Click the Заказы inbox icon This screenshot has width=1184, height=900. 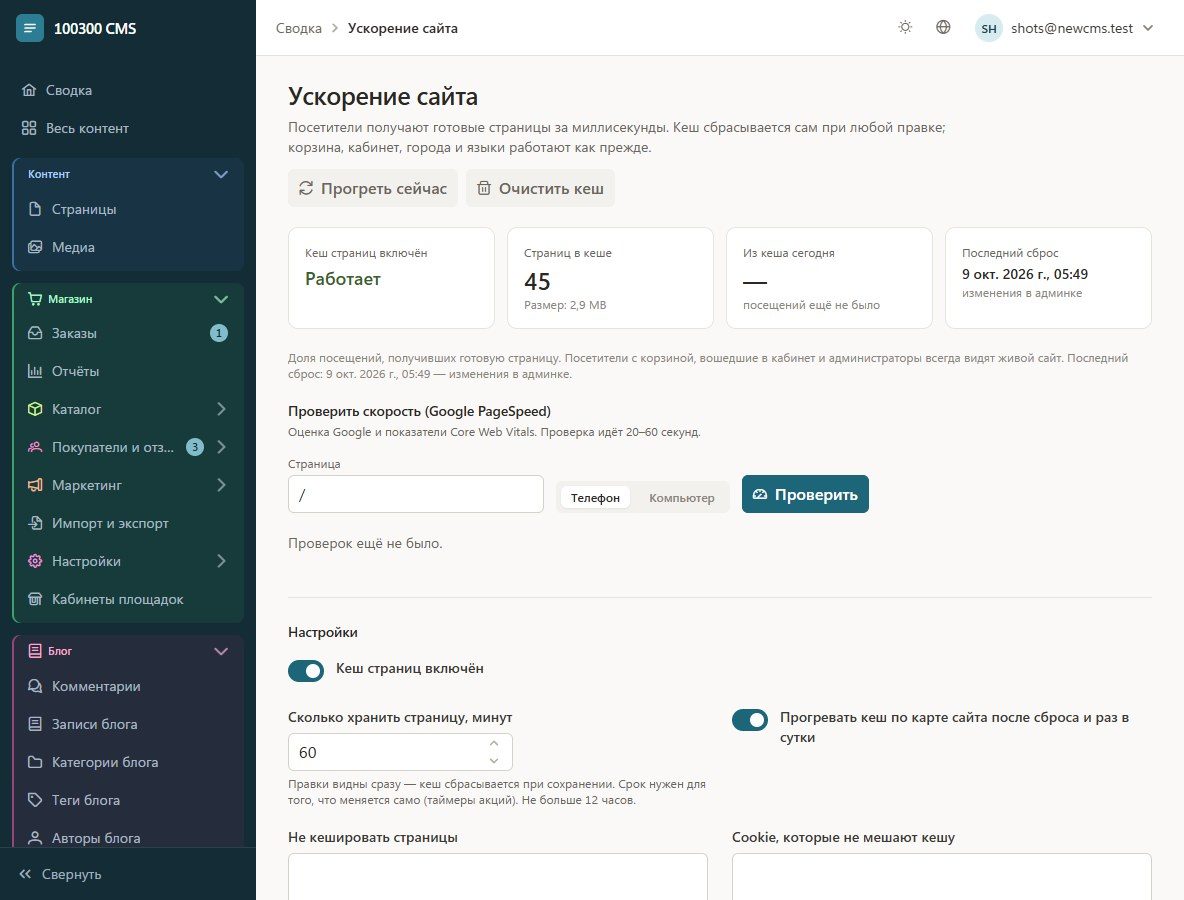(x=35, y=333)
